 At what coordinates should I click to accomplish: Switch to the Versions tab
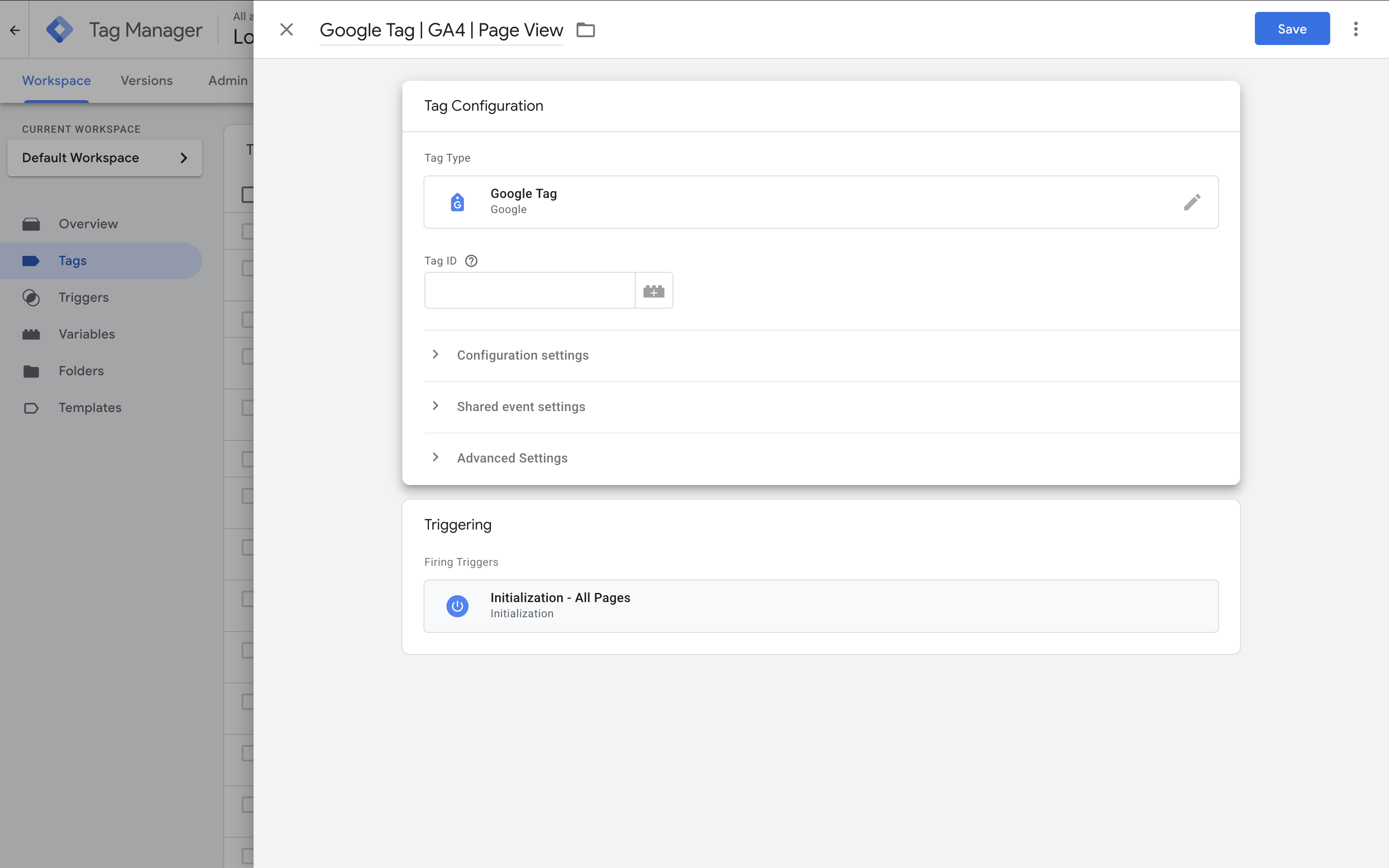click(147, 80)
